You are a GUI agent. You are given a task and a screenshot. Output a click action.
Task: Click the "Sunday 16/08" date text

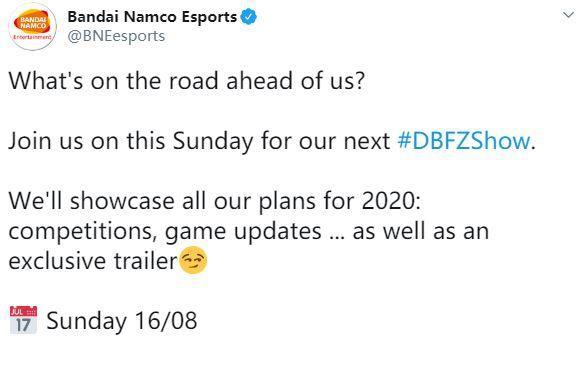coord(122,321)
